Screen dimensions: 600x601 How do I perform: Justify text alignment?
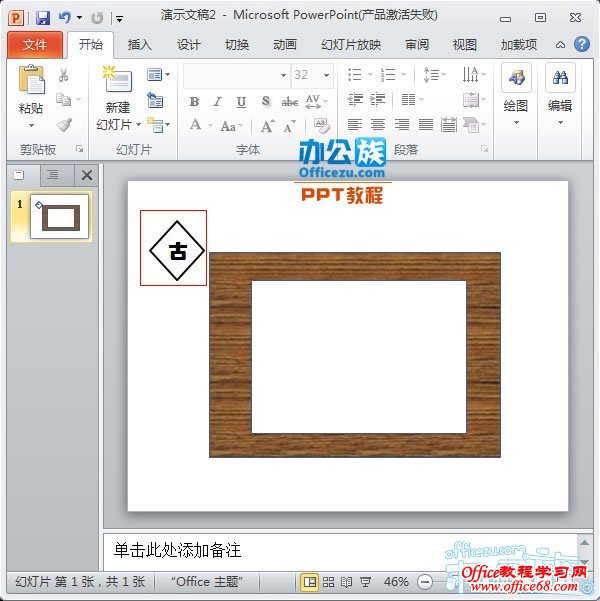(x=426, y=125)
